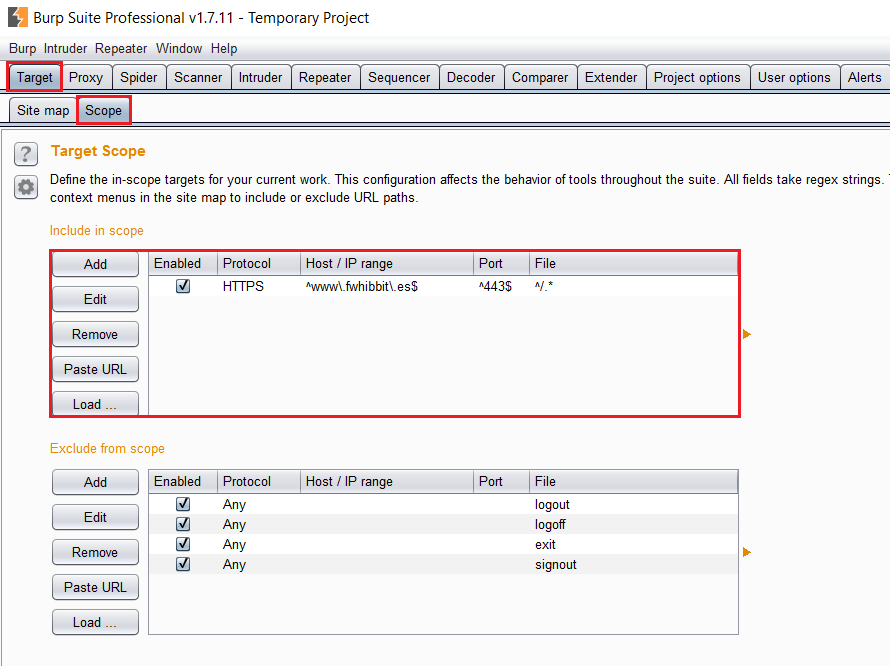Switch to the Repeater tab
The height and width of the screenshot is (666, 891).
click(325, 77)
